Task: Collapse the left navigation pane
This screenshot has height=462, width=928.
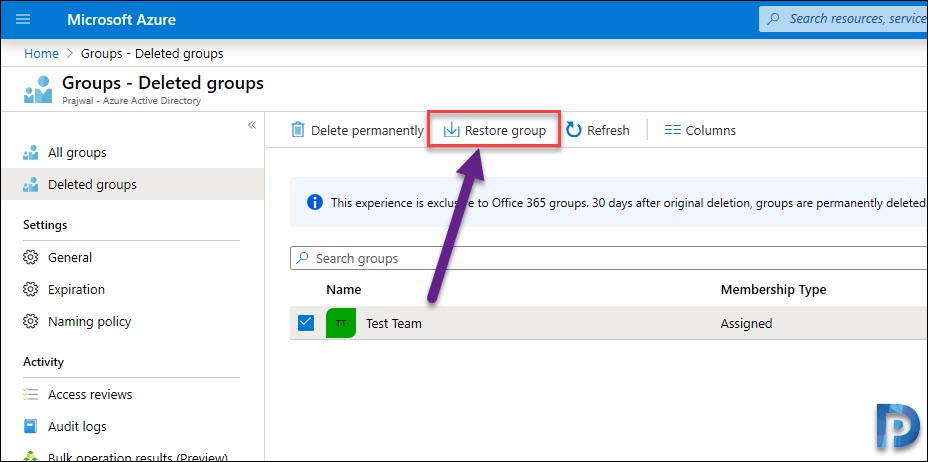Action: tap(252, 125)
